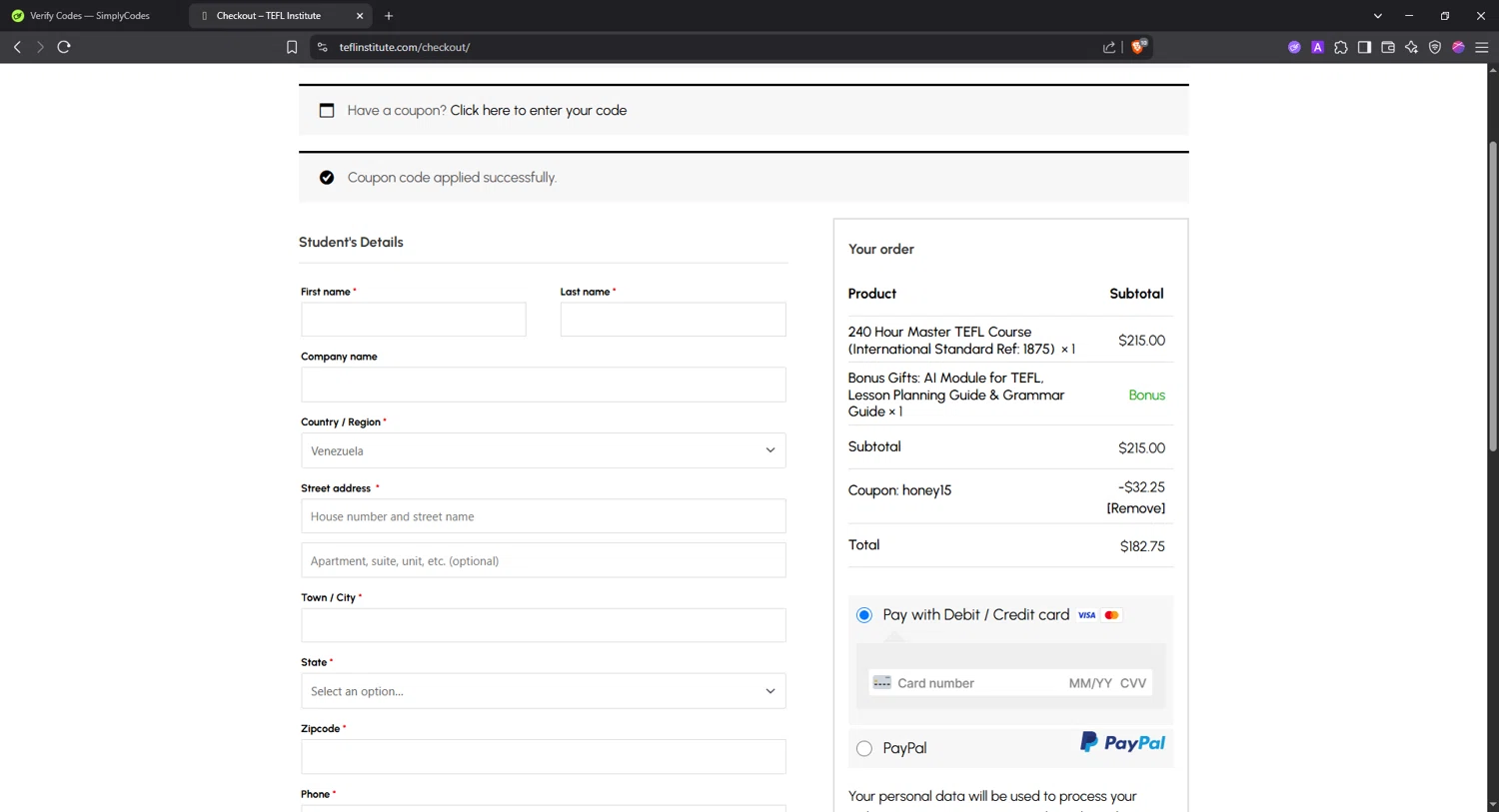
Task: Click the page vertical scrollbar thumb
Action: (1493, 296)
